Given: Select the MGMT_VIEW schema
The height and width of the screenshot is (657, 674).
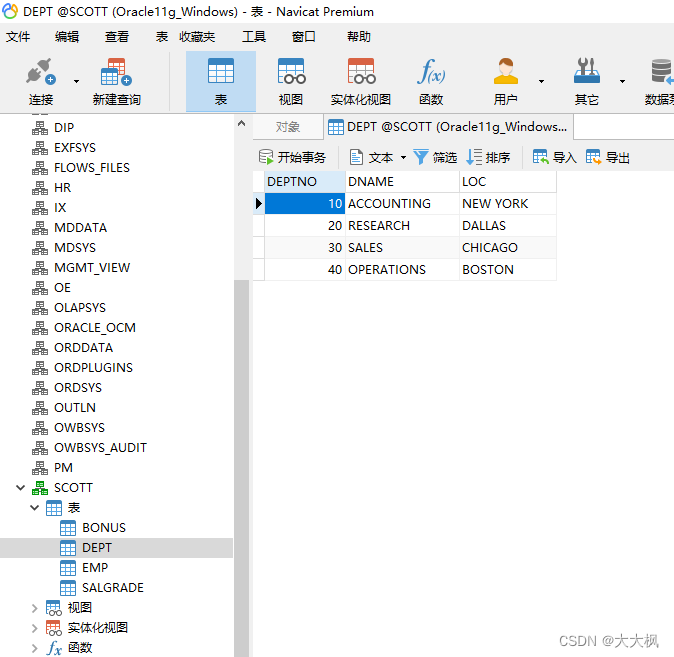Looking at the screenshot, I should coord(92,268).
